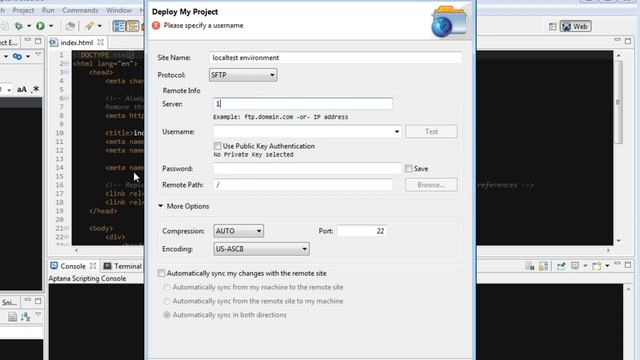The height and width of the screenshot is (360, 640).
Task: Click the pin console icon
Action: [561, 266]
